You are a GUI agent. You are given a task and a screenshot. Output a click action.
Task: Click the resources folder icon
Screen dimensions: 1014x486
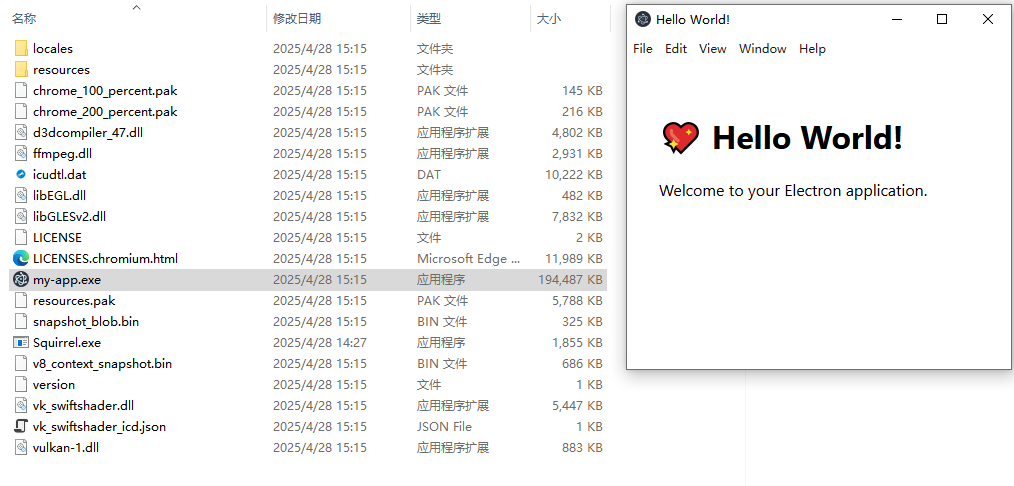(x=21, y=69)
